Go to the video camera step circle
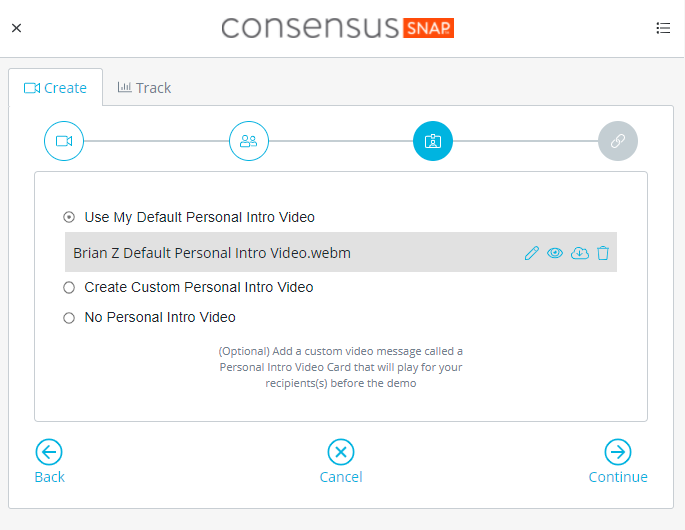The image size is (685, 530). 64,141
